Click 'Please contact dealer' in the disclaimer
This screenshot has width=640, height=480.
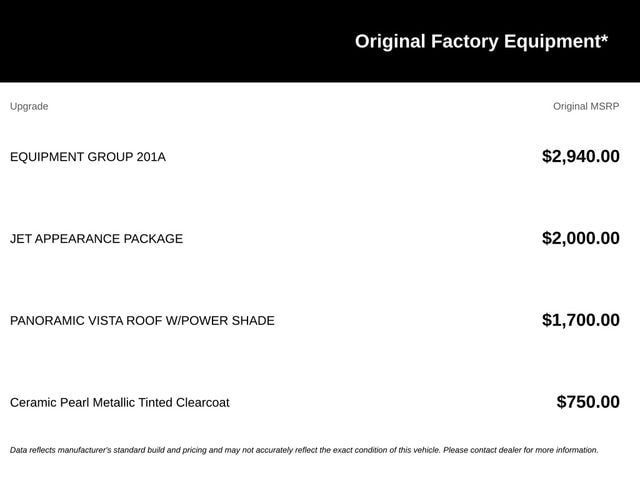[x=482, y=450]
